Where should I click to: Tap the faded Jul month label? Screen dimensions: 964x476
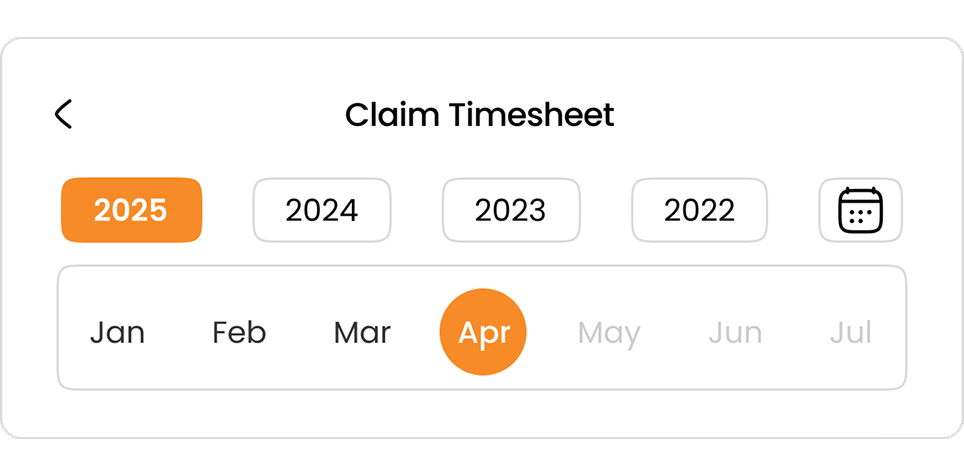(851, 333)
